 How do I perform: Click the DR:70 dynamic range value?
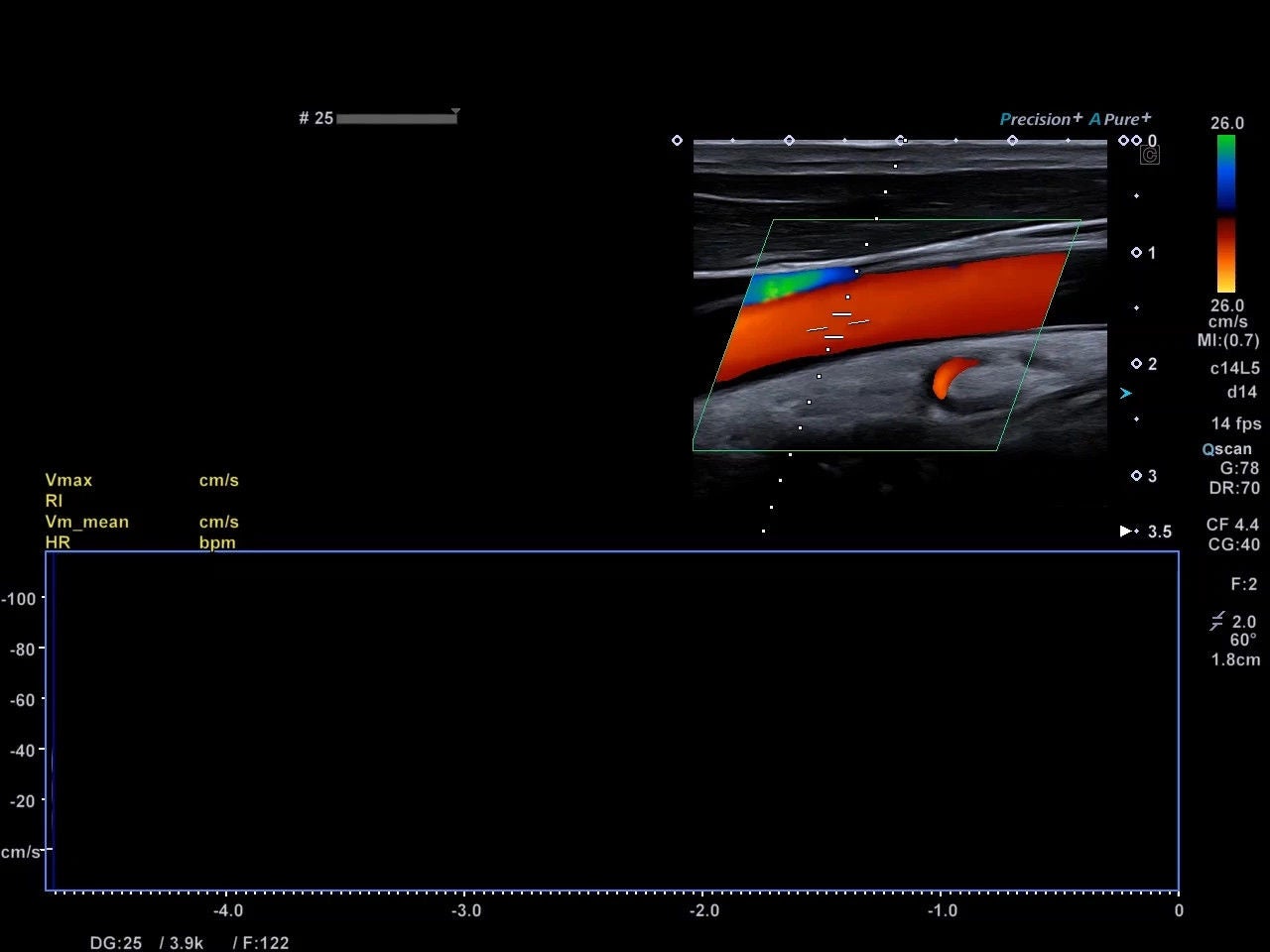(x=1235, y=488)
